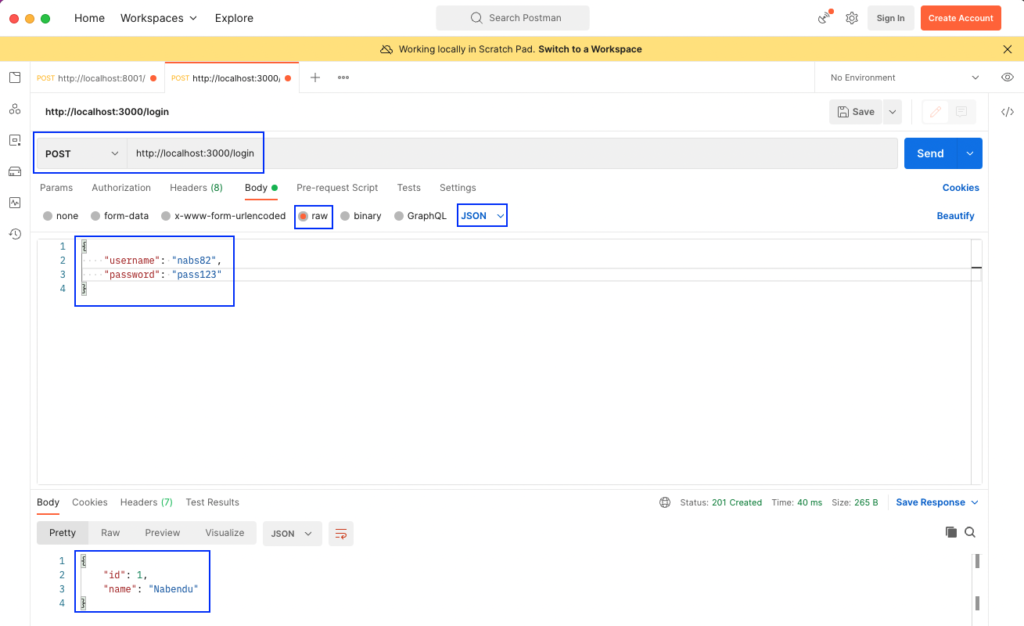This screenshot has width=1024, height=626.
Task: Open the request Headers (8) tab
Action: point(196,187)
